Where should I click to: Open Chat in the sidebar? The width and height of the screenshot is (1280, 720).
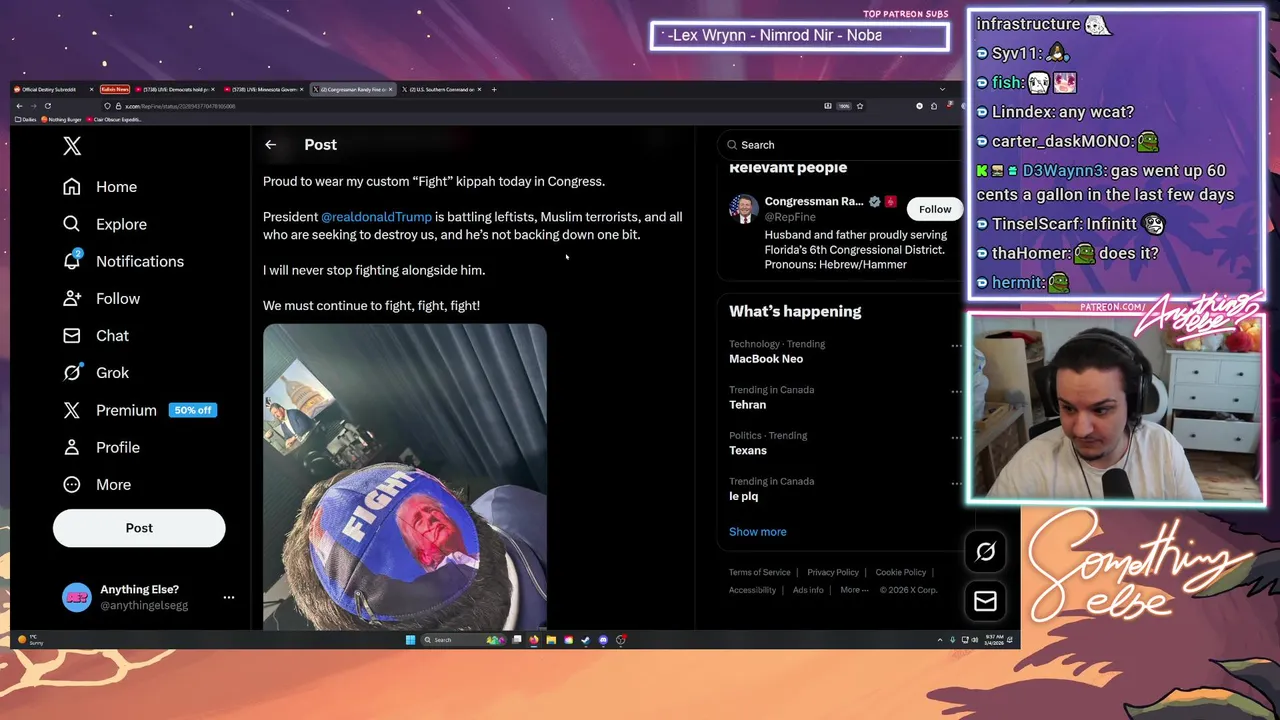(x=95, y=335)
